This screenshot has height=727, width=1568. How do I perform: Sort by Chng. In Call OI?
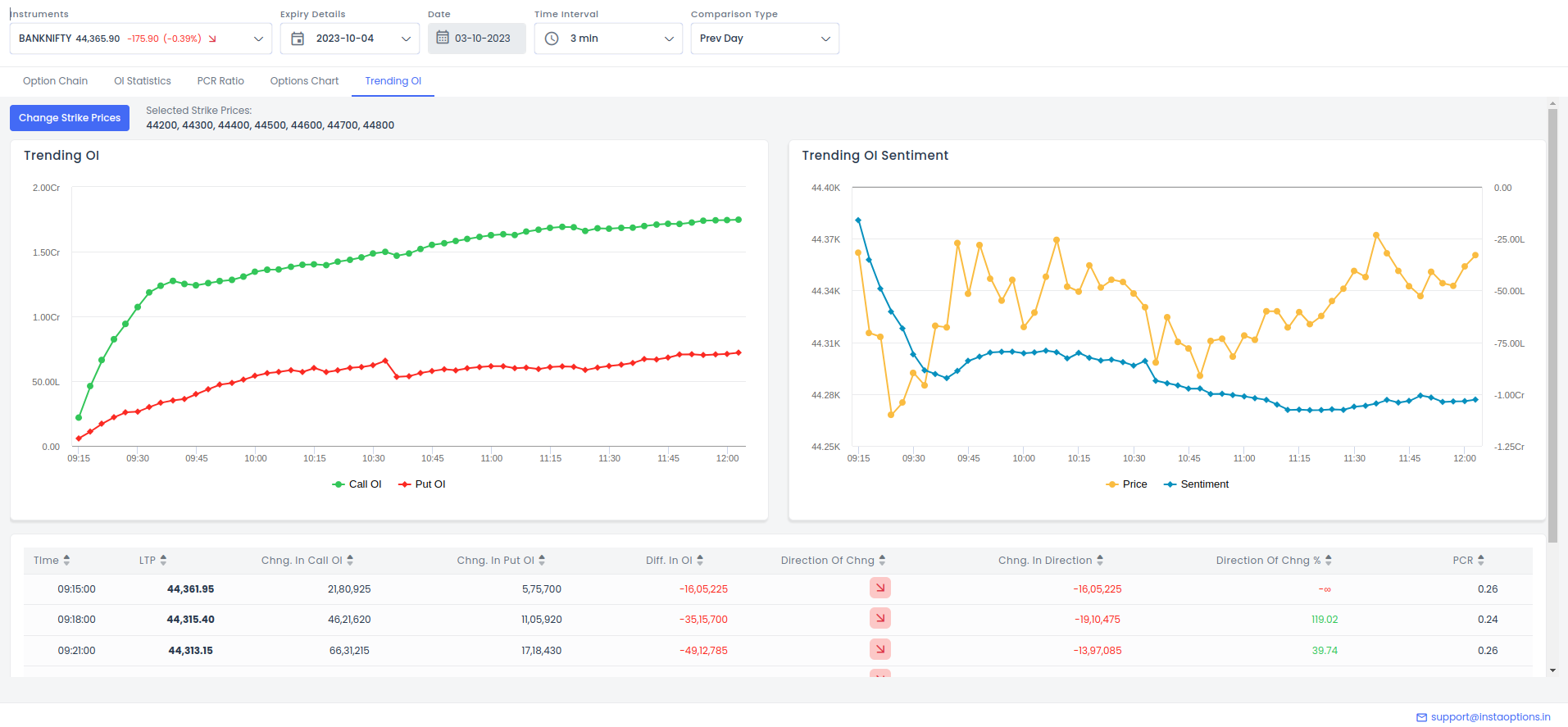(x=350, y=561)
